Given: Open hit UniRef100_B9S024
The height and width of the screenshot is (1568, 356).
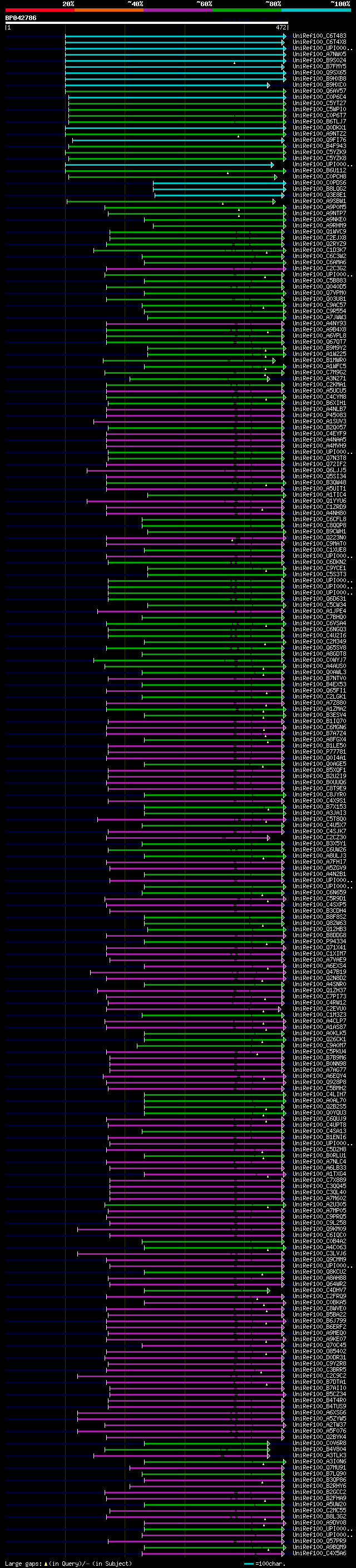Looking at the screenshot, I should click(319, 60).
